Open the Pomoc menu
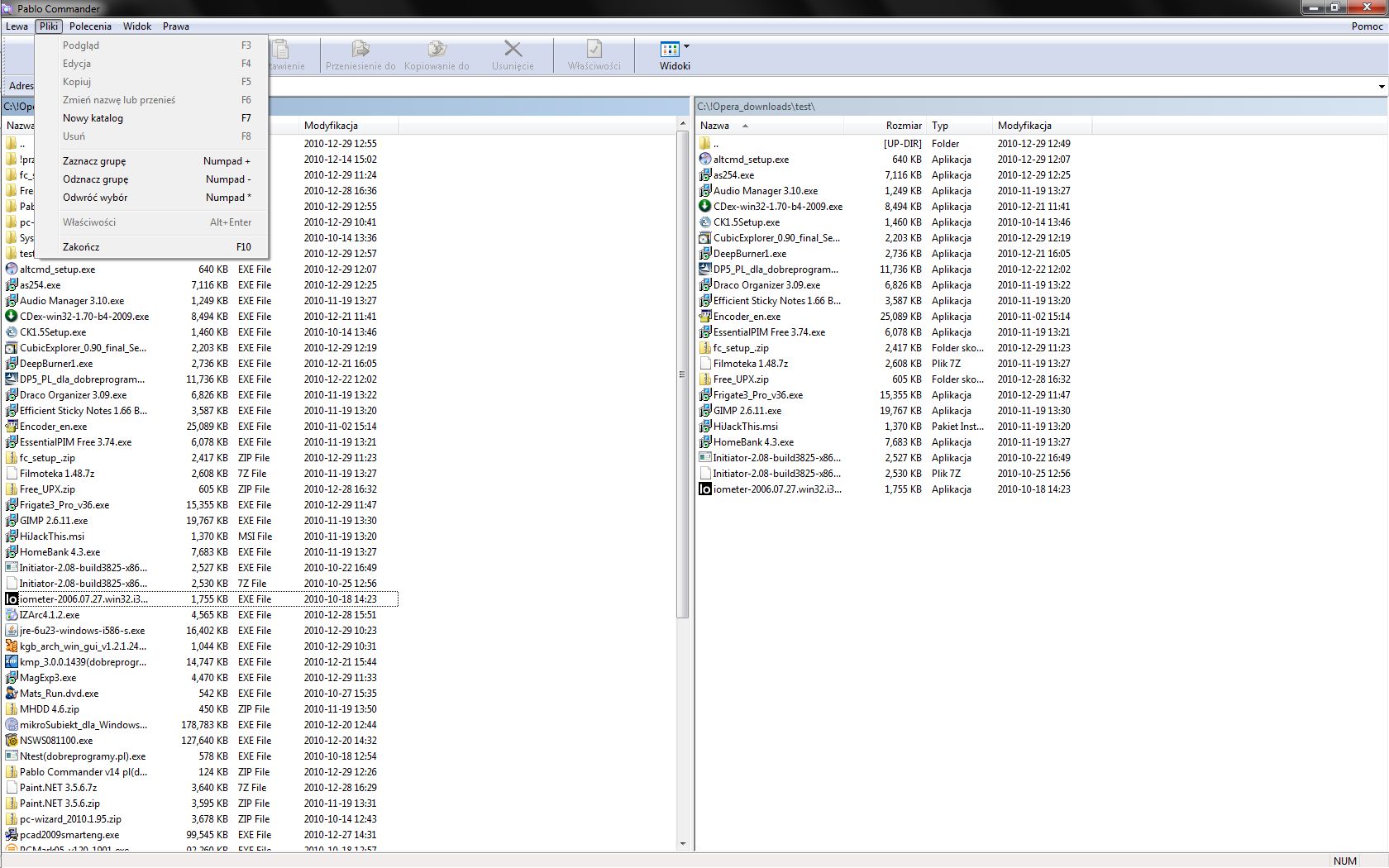Image resolution: width=1389 pixels, height=868 pixels. point(1368,26)
